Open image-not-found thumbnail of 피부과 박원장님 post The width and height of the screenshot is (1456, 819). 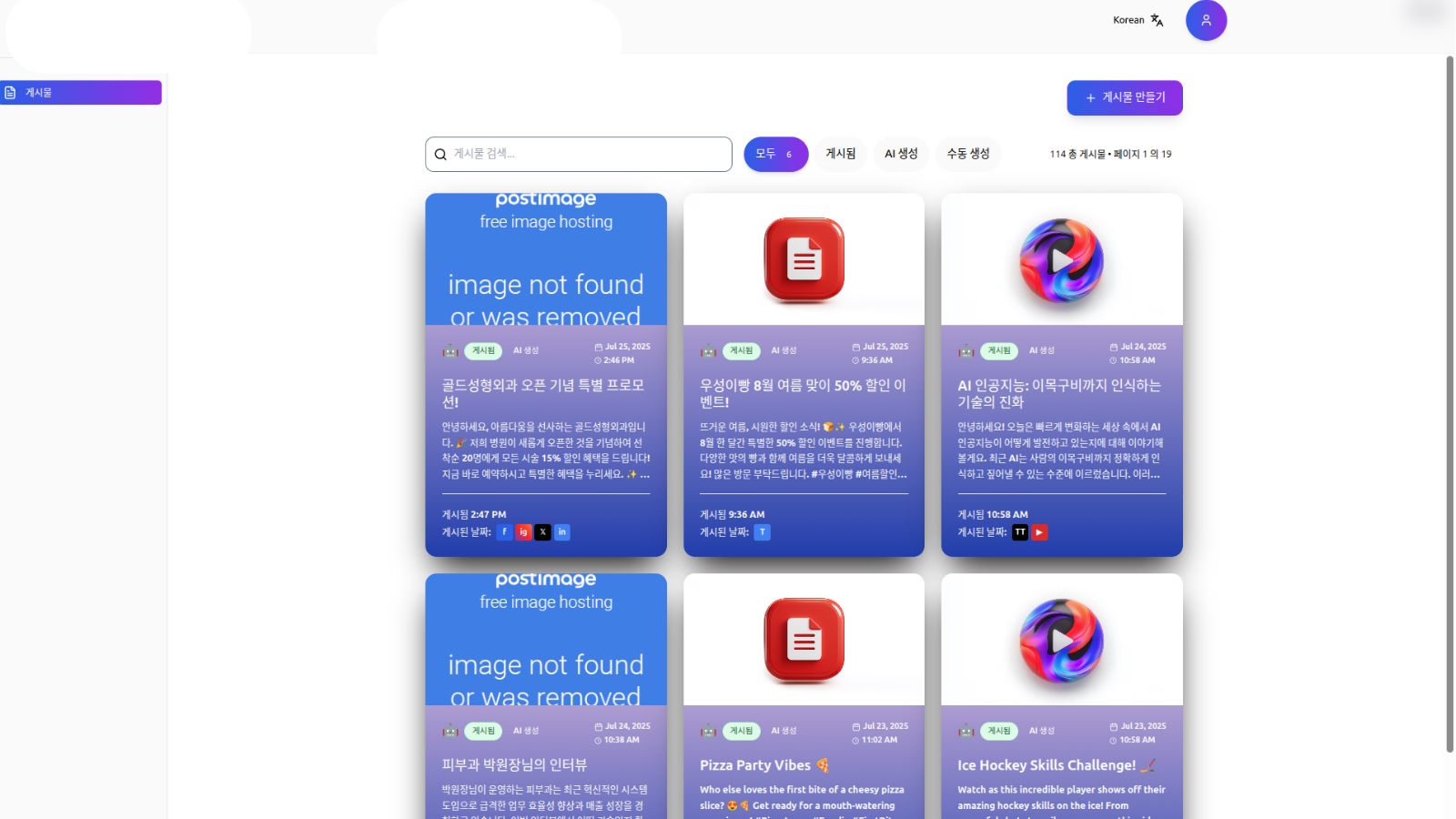546,640
